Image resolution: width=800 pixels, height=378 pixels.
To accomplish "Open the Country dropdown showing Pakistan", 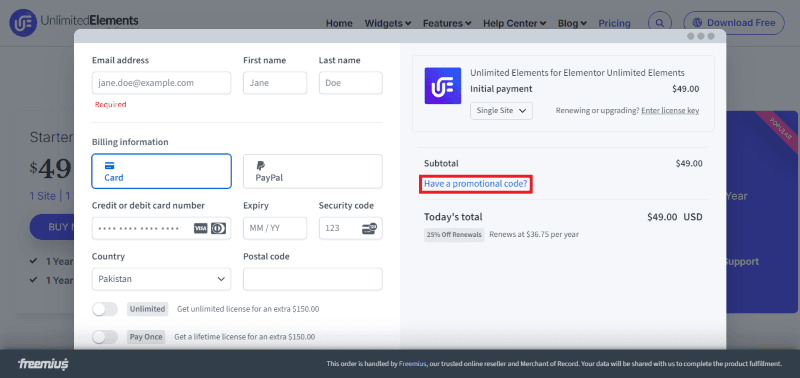I will point(161,279).
